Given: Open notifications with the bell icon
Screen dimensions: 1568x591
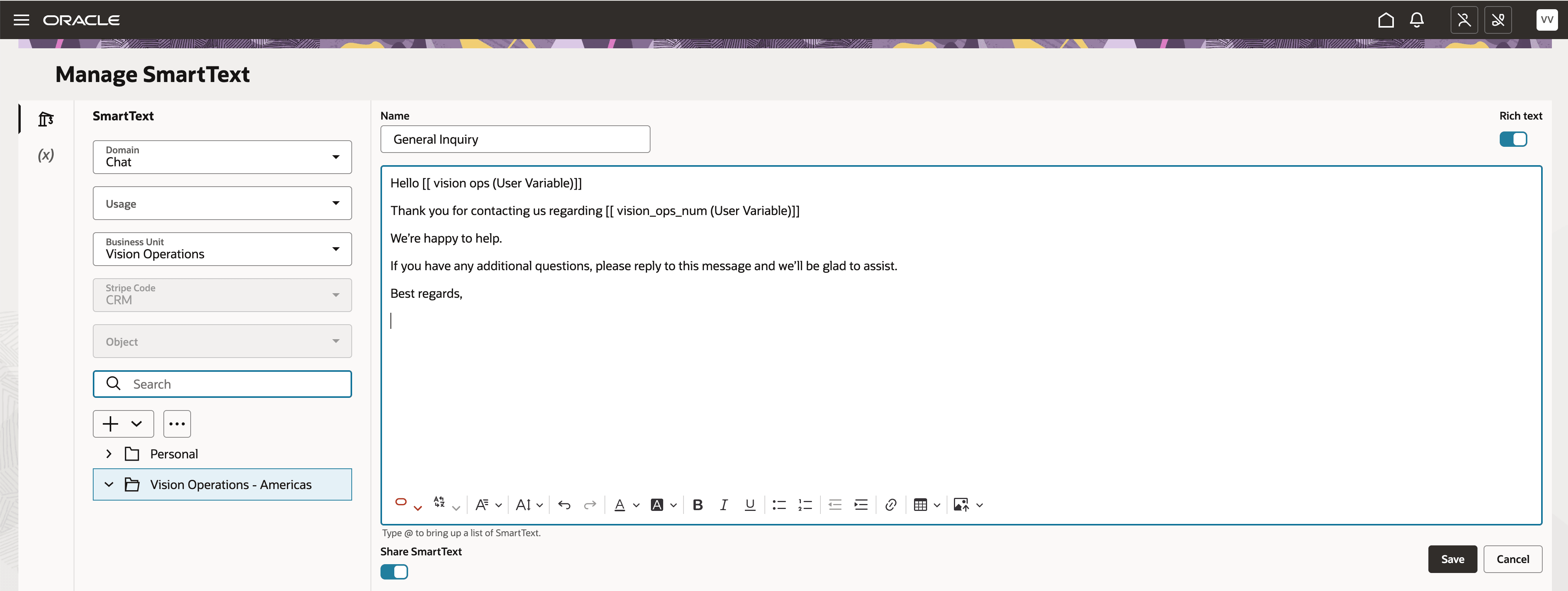Looking at the screenshot, I should pyautogui.click(x=1417, y=20).
